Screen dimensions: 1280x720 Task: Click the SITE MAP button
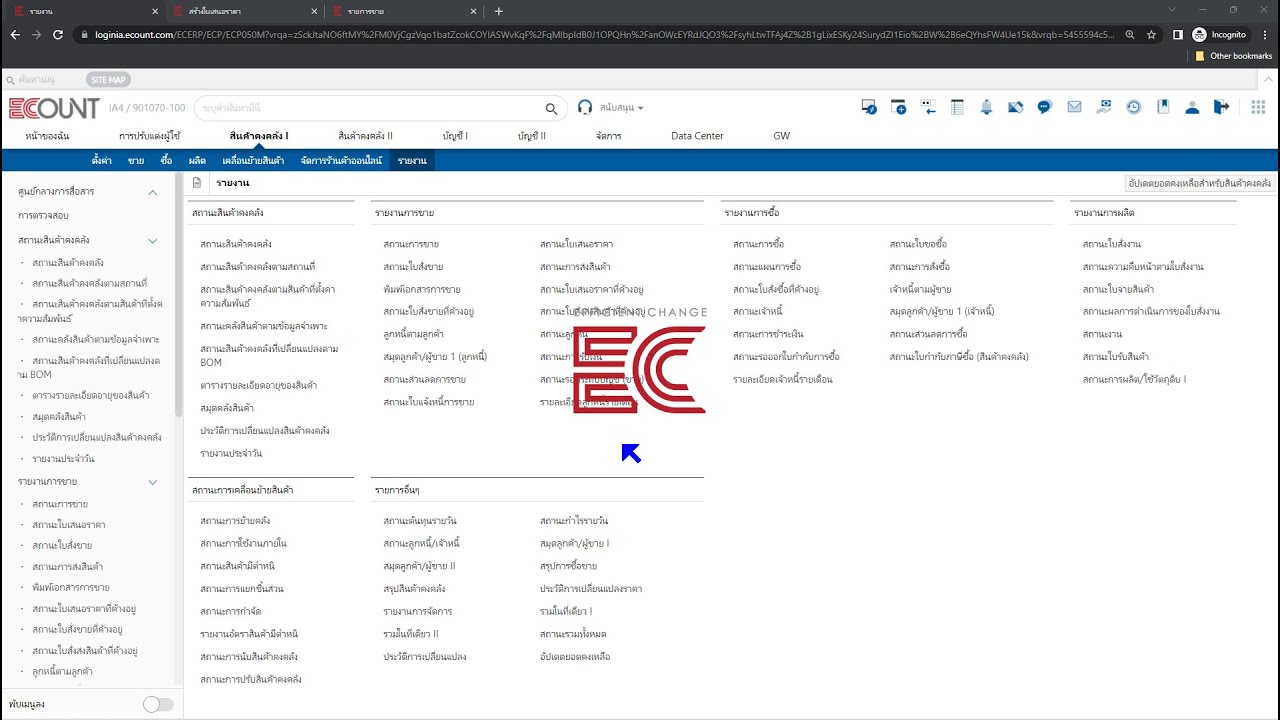click(108, 79)
